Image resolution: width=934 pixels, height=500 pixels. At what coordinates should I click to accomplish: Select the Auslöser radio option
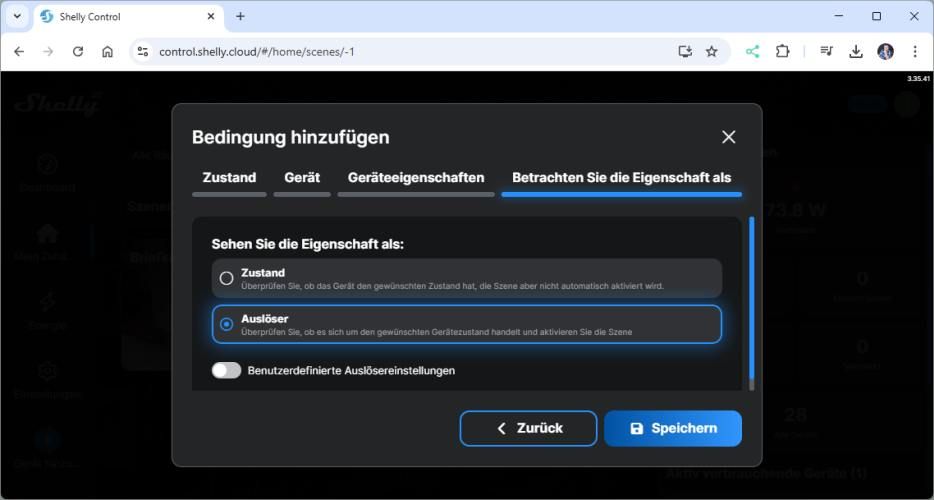227,324
